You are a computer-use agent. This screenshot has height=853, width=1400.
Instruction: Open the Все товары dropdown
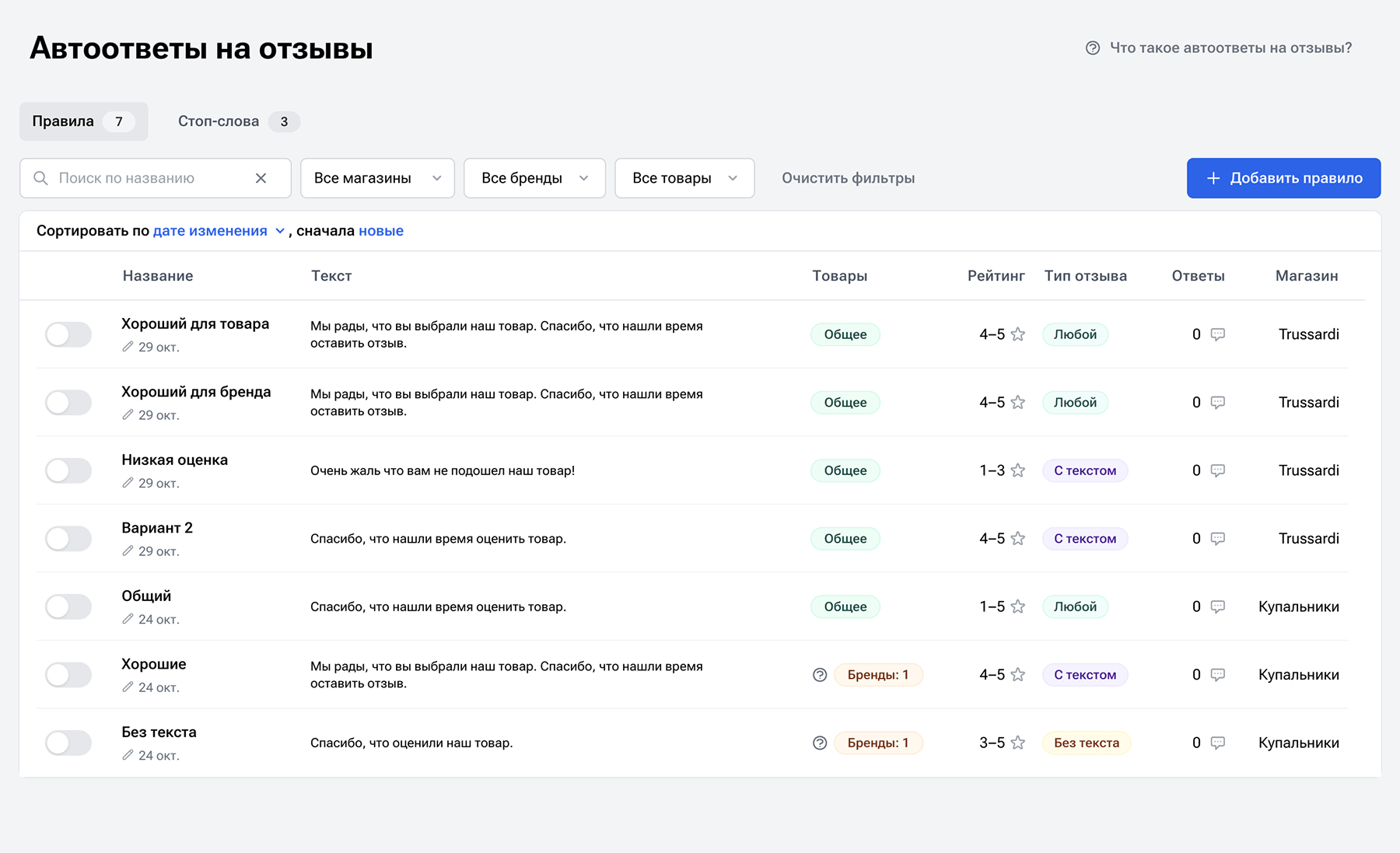pyautogui.click(x=684, y=178)
